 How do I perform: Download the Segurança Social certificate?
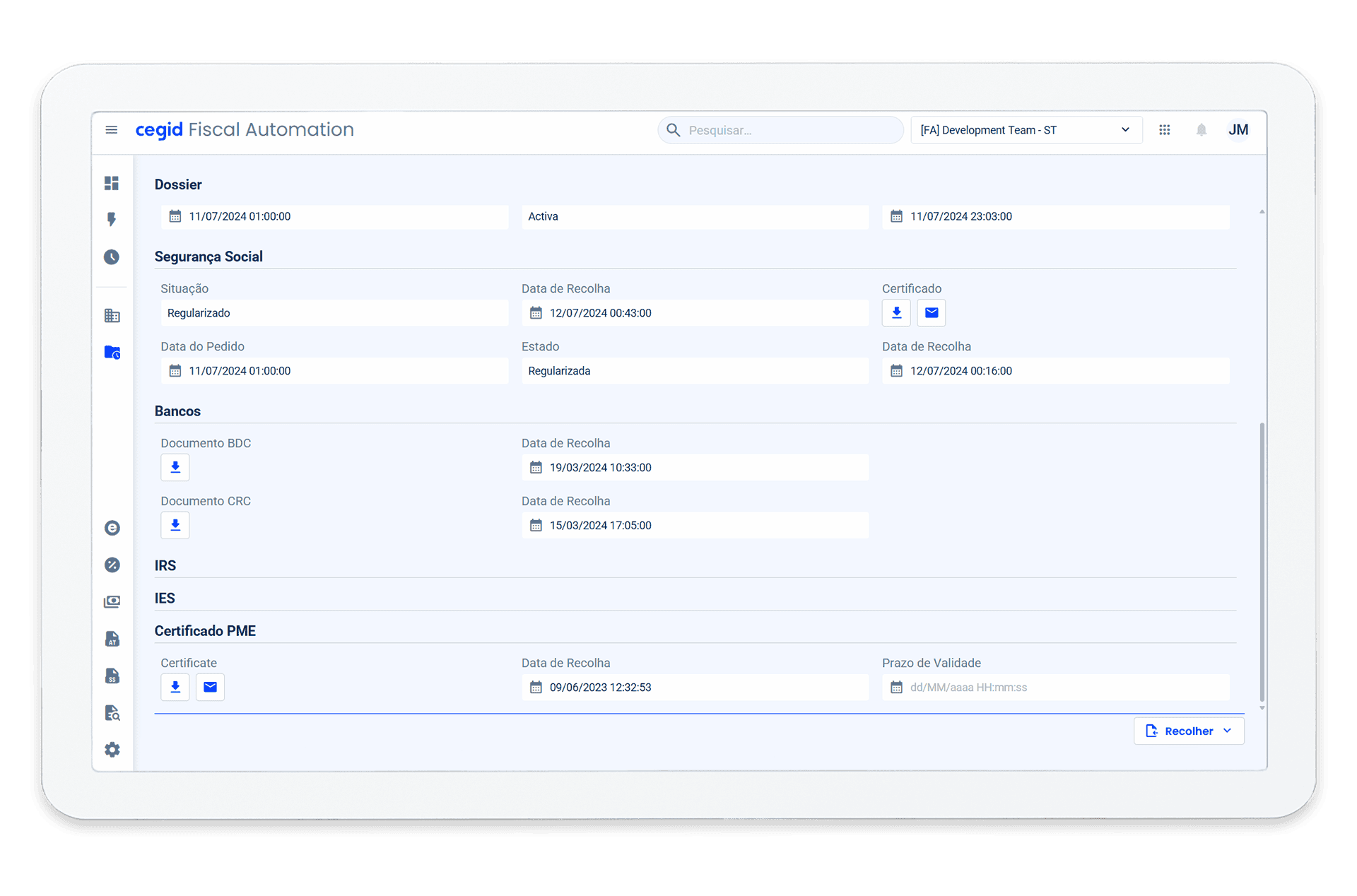(x=896, y=313)
